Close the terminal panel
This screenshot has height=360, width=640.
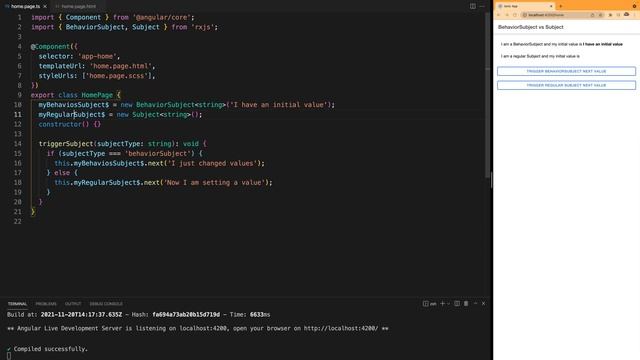[484, 303]
